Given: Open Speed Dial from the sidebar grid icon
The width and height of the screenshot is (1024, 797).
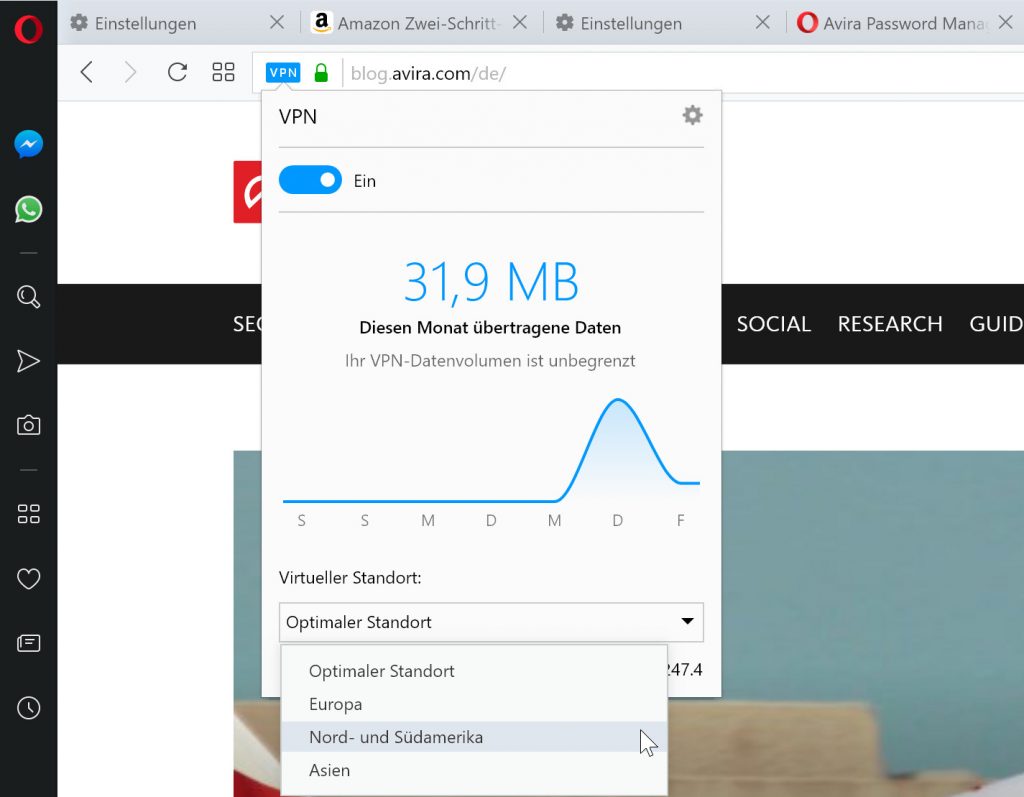Looking at the screenshot, I should pos(29,514).
